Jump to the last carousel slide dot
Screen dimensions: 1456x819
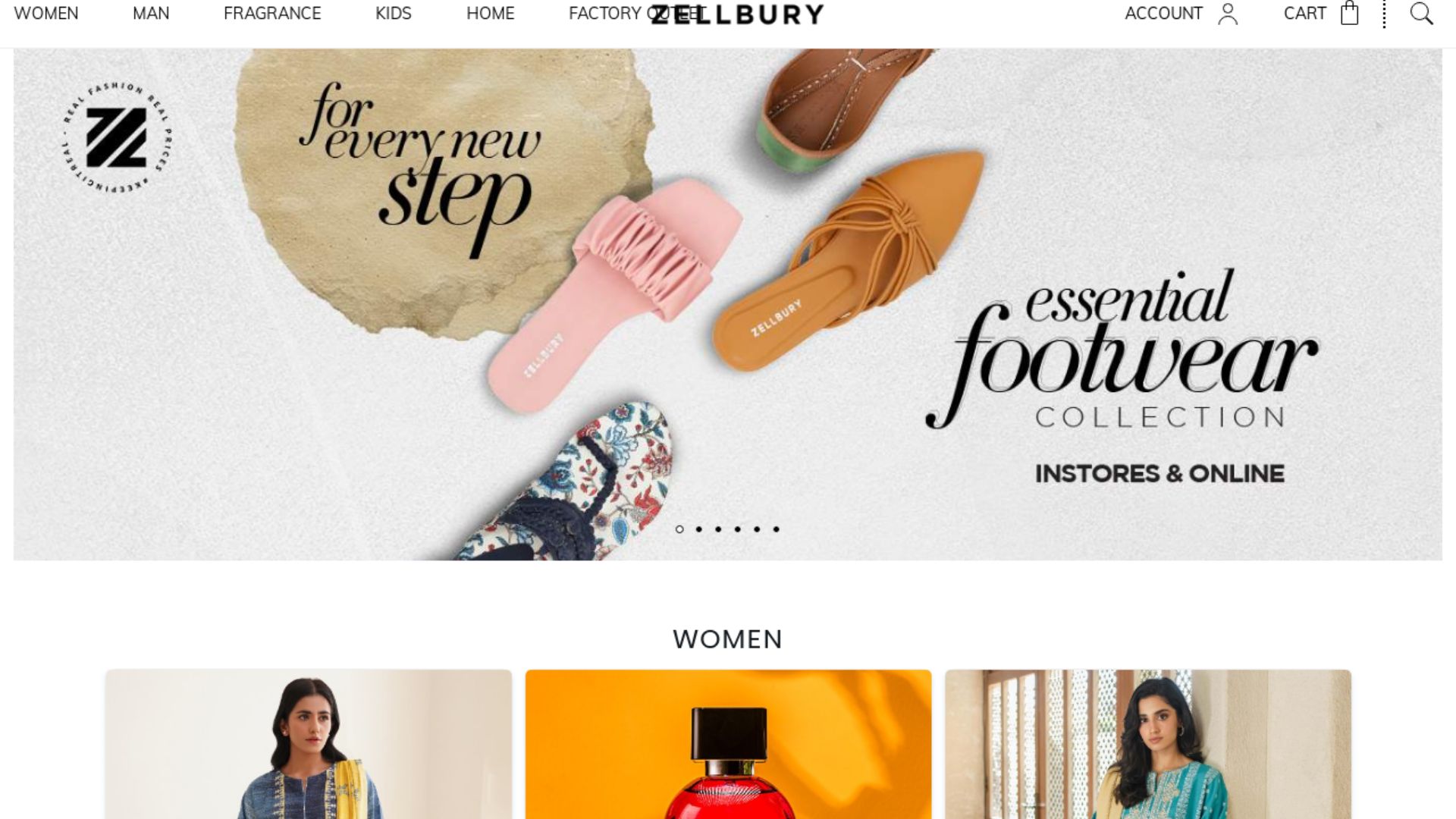[x=776, y=529]
